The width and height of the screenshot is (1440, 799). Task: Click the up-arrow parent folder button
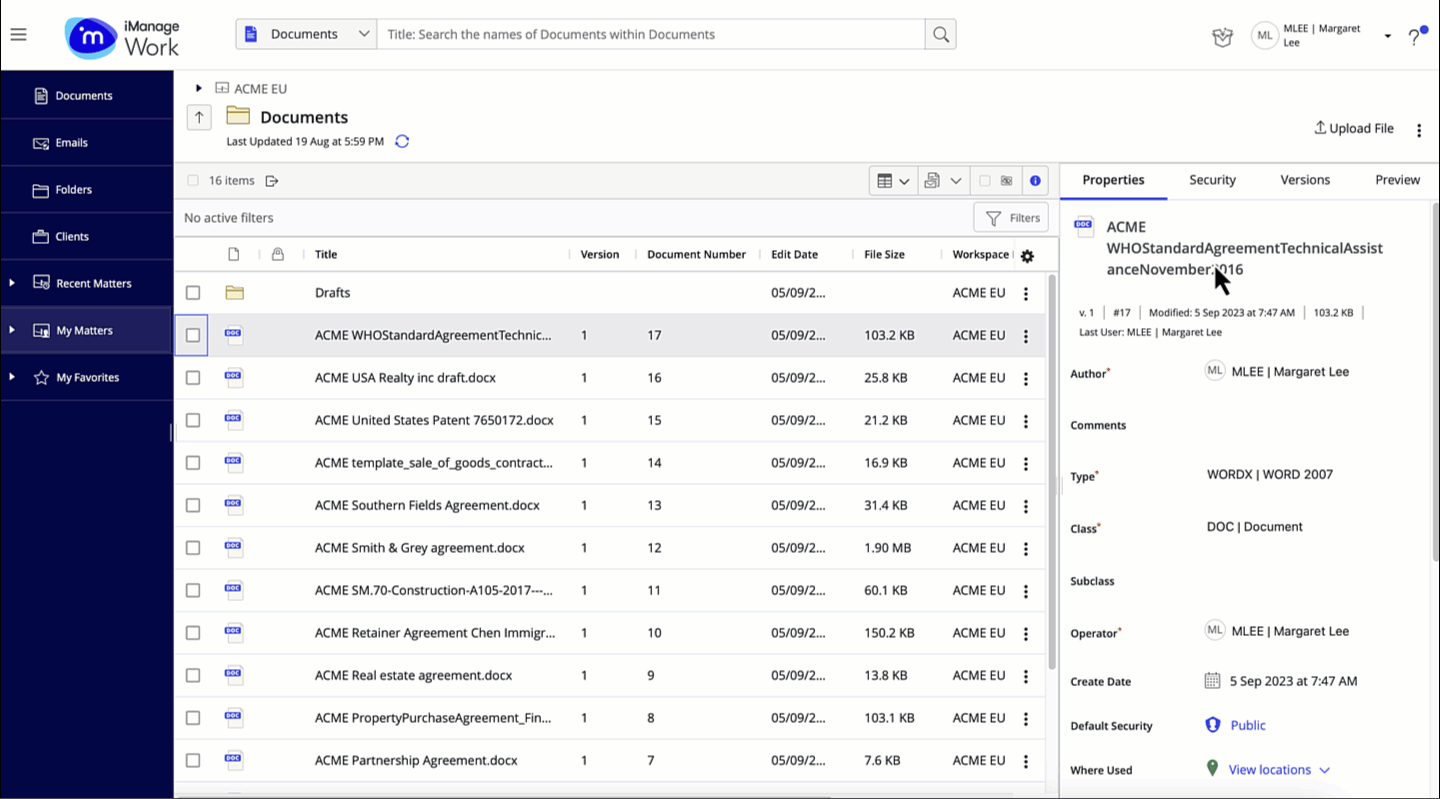[199, 117]
